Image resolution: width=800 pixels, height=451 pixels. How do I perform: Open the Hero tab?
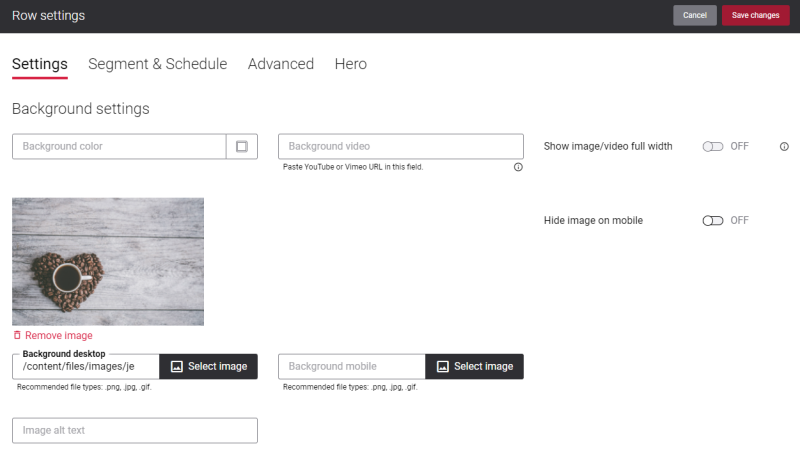pyautogui.click(x=351, y=64)
